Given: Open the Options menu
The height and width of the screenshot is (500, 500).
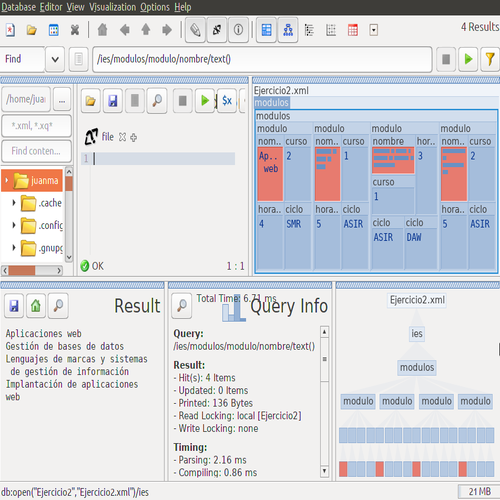Looking at the screenshot, I should tap(155, 7).
